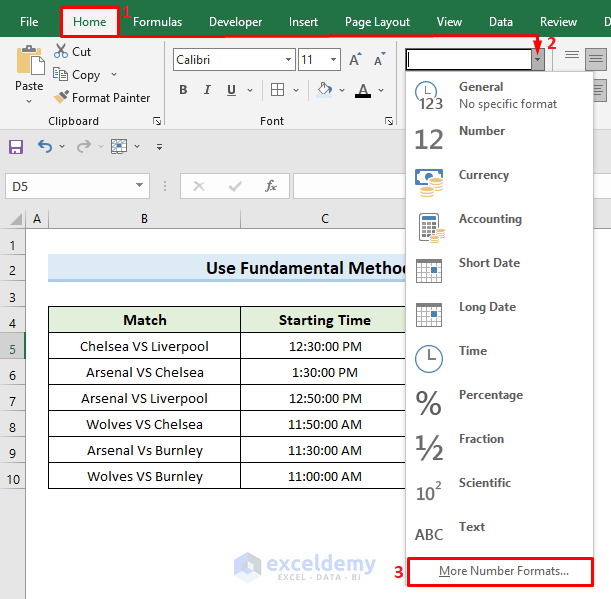Viewport: 611px width, 599px height.
Task: Open the Page Layout tab
Action: pos(377,22)
